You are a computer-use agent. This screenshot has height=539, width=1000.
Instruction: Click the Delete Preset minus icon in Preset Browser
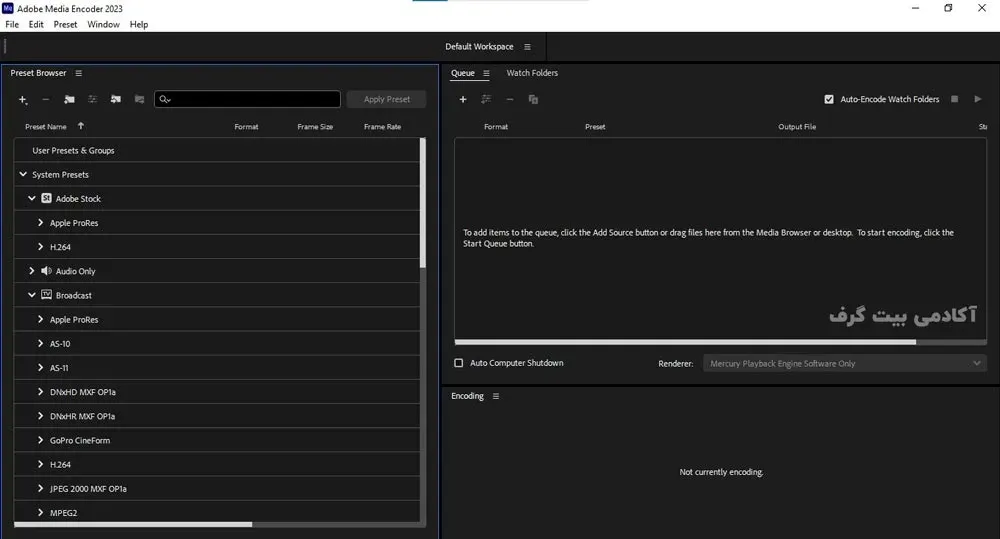click(x=46, y=100)
